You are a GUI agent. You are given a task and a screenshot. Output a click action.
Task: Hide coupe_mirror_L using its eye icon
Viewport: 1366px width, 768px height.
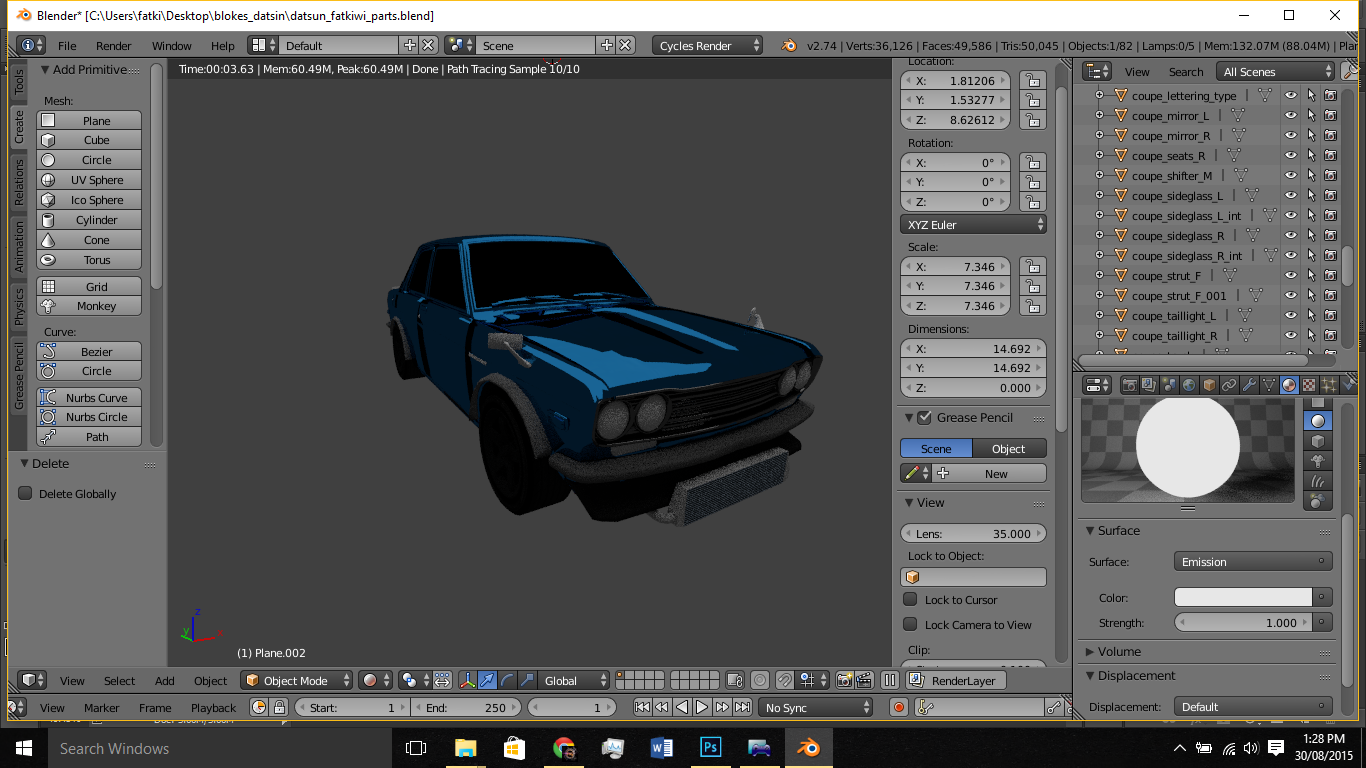[x=1290, y=116]
